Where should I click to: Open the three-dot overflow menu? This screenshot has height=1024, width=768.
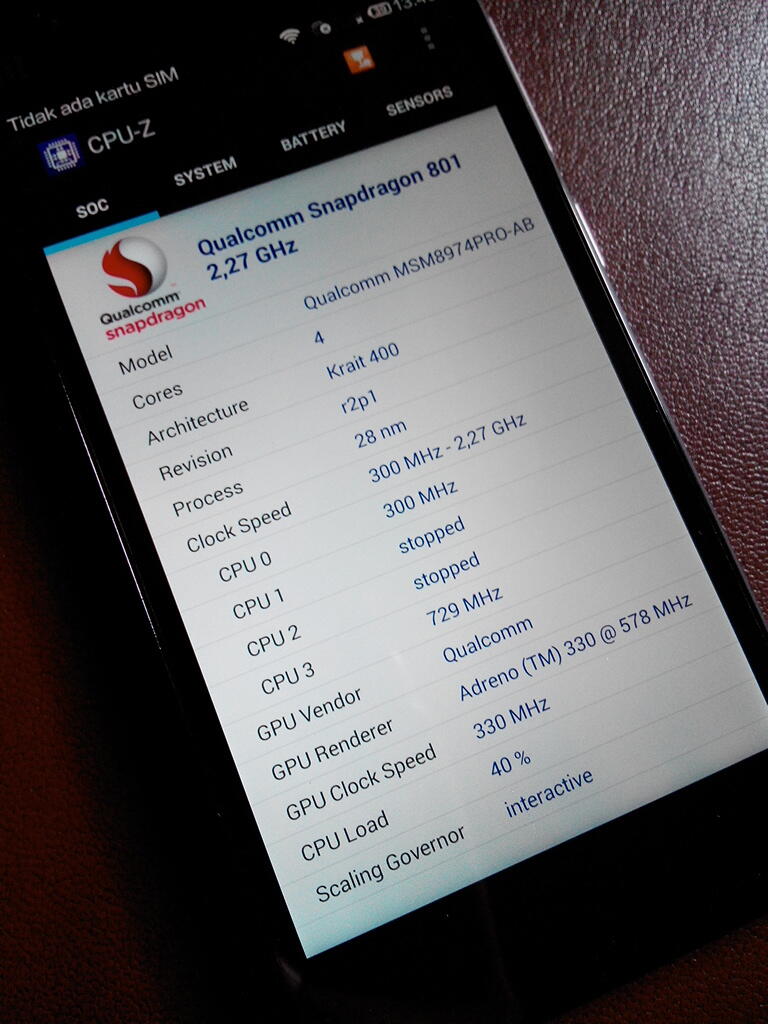pos(427,38)
